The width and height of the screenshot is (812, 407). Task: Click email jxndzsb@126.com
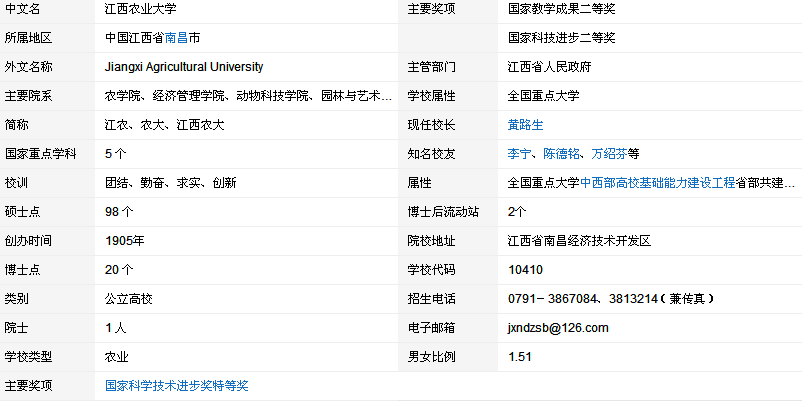click(558, 328)
